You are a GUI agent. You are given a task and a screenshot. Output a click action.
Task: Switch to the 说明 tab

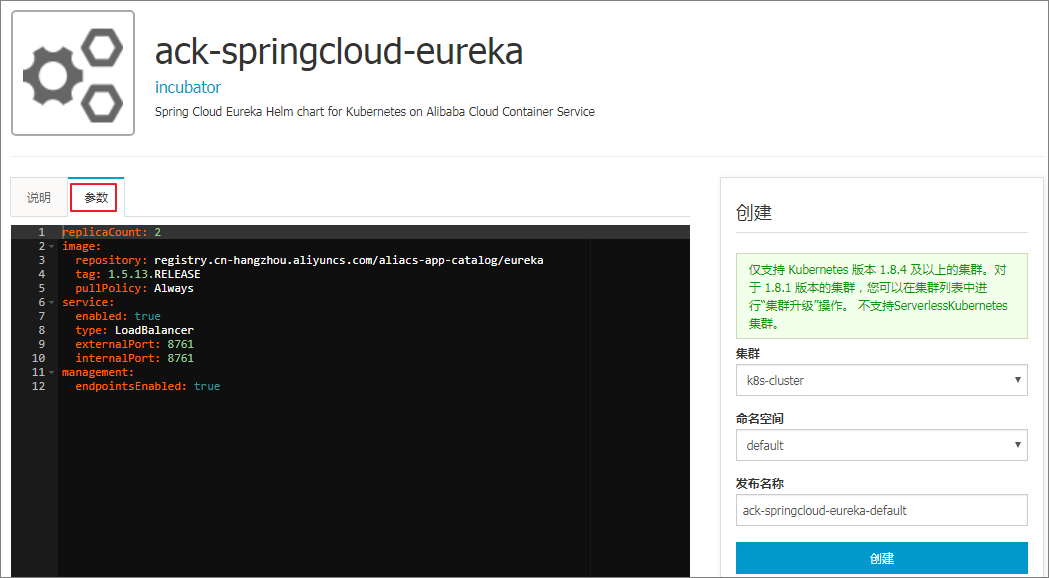39,197
